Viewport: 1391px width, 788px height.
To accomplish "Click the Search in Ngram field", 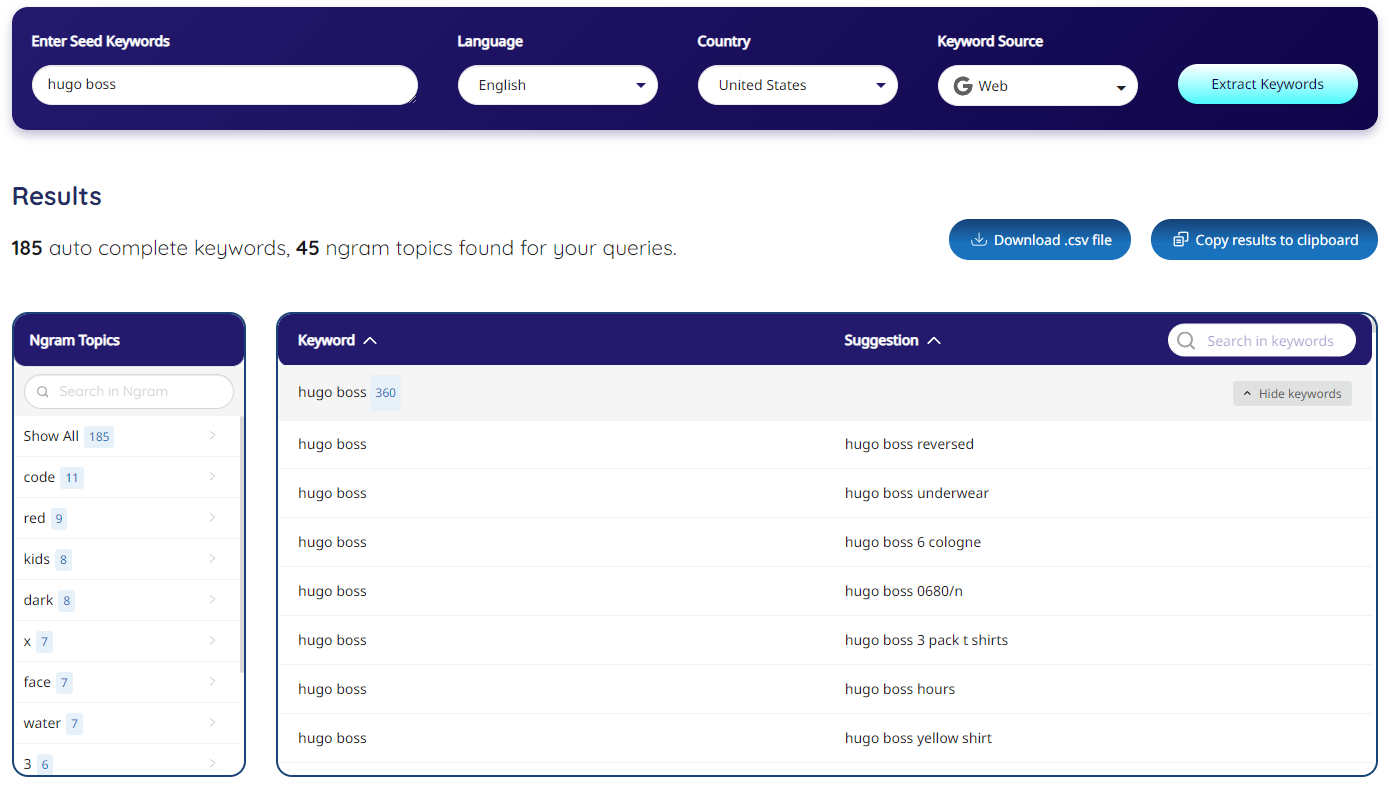I will click(129, 392).
